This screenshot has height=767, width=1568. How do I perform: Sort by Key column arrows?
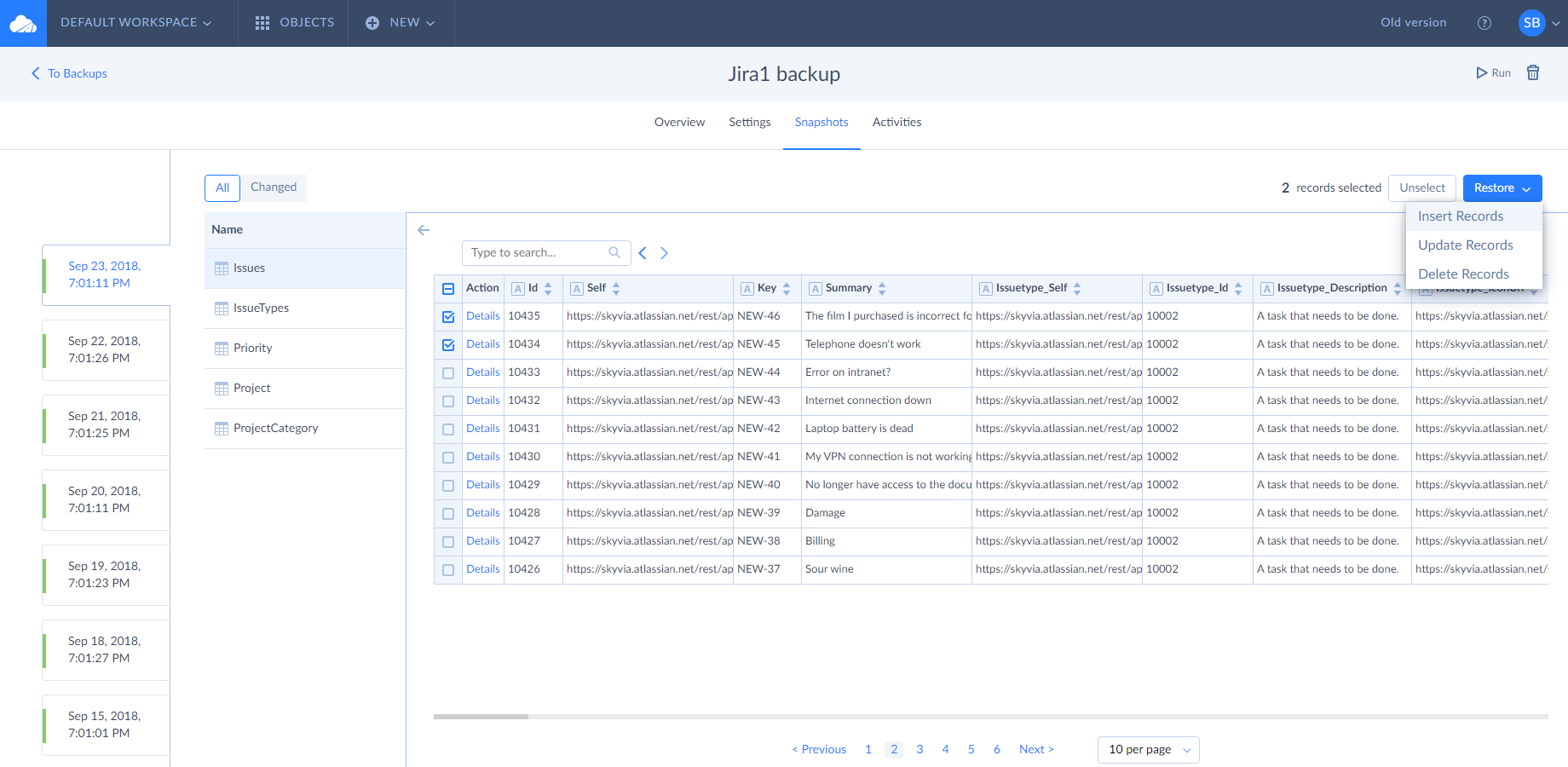[787, 289]
